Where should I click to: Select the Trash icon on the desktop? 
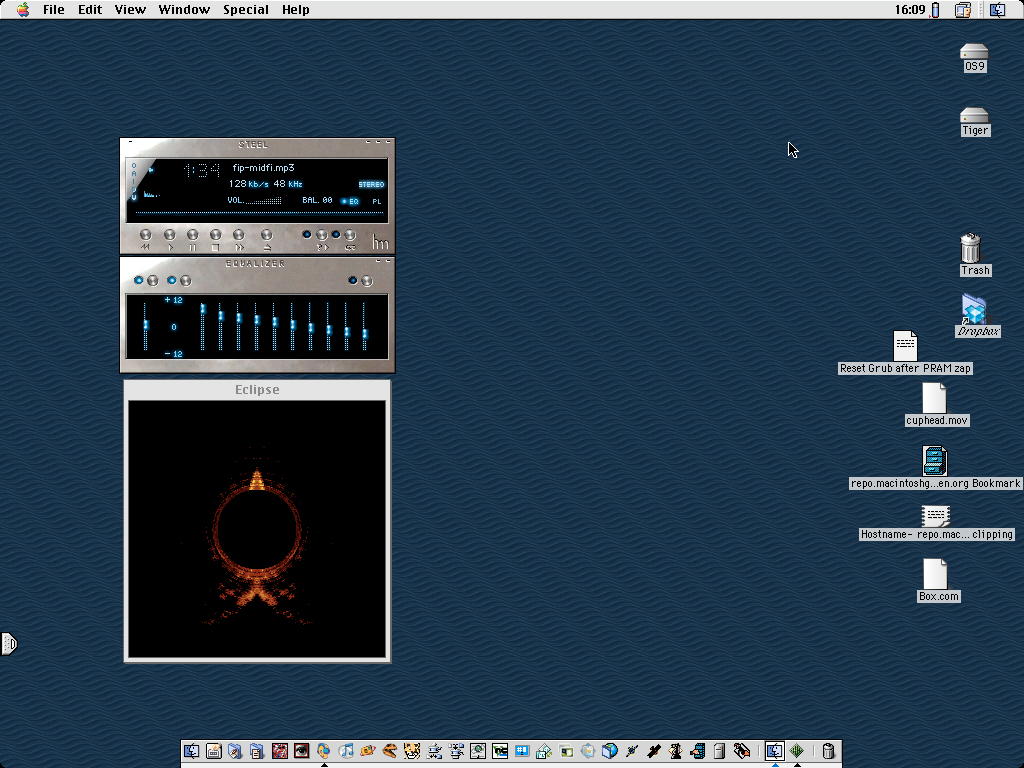click(x=971, y=248)
